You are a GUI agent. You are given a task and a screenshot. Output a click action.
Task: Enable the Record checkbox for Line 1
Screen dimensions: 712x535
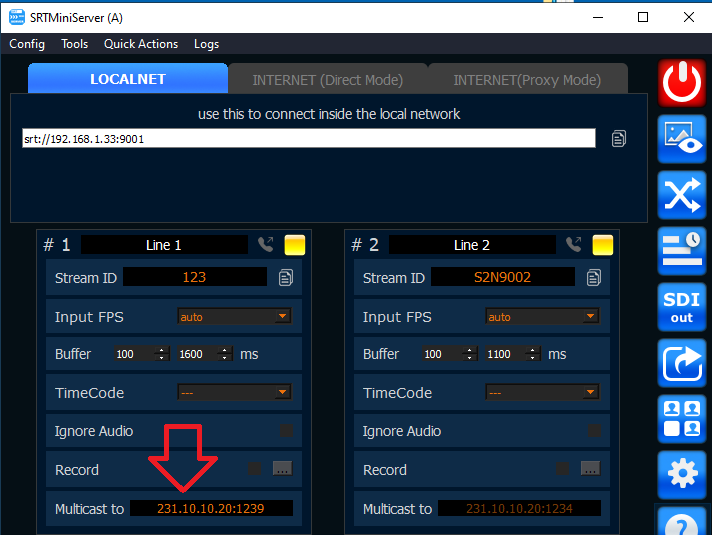(254, 469)
